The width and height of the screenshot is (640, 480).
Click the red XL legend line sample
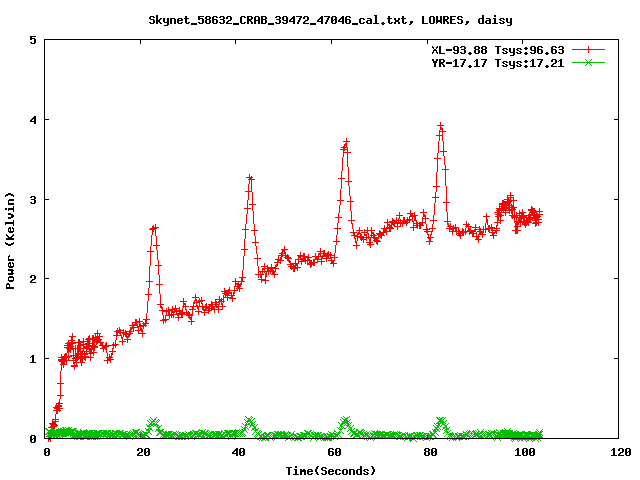[588, 50]
